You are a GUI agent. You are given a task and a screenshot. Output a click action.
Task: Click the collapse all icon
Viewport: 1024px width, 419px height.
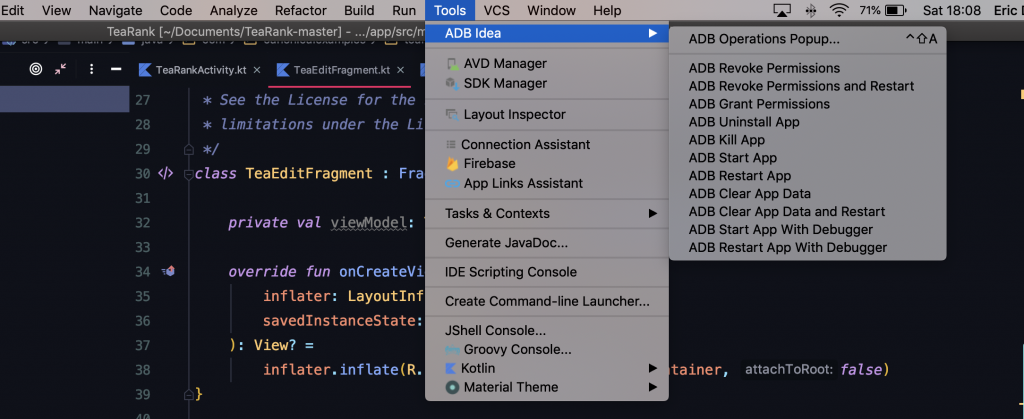[x=61, y=70]
